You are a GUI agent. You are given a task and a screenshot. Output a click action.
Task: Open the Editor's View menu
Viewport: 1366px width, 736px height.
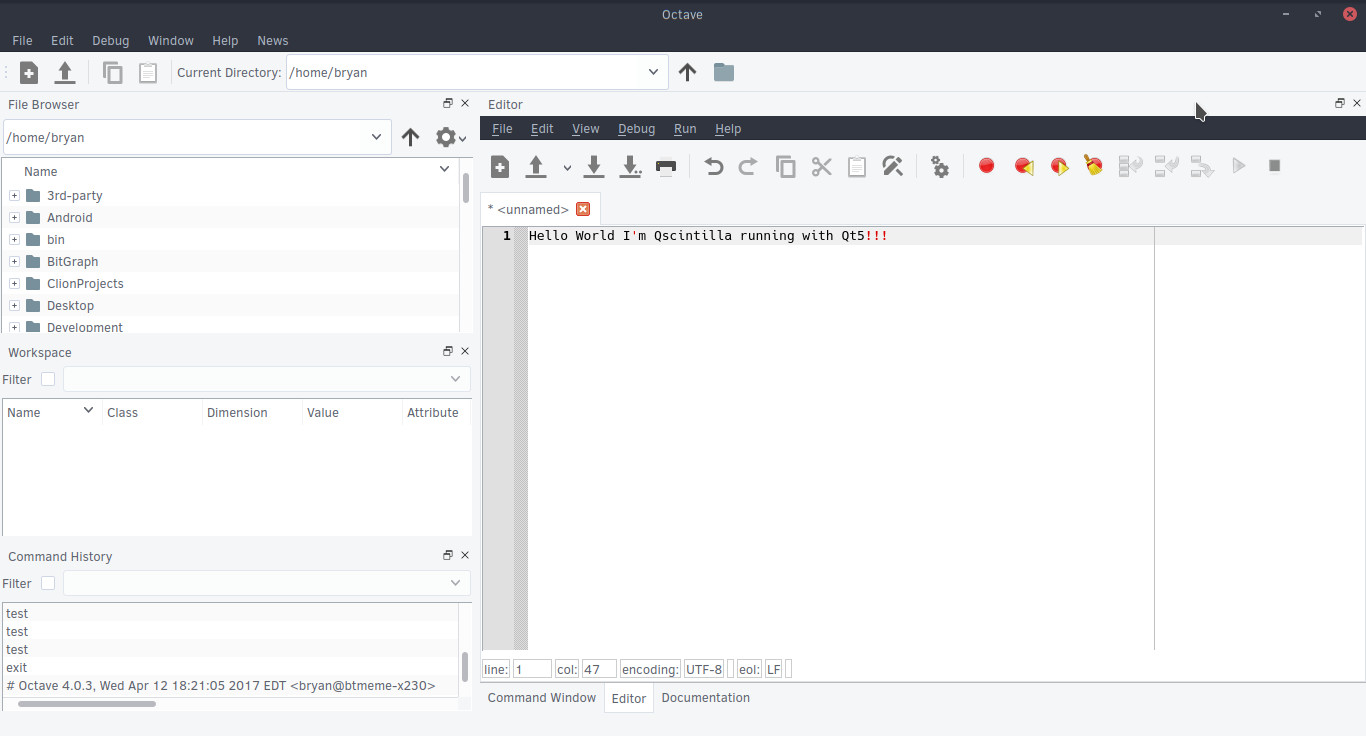pos(586,129)
